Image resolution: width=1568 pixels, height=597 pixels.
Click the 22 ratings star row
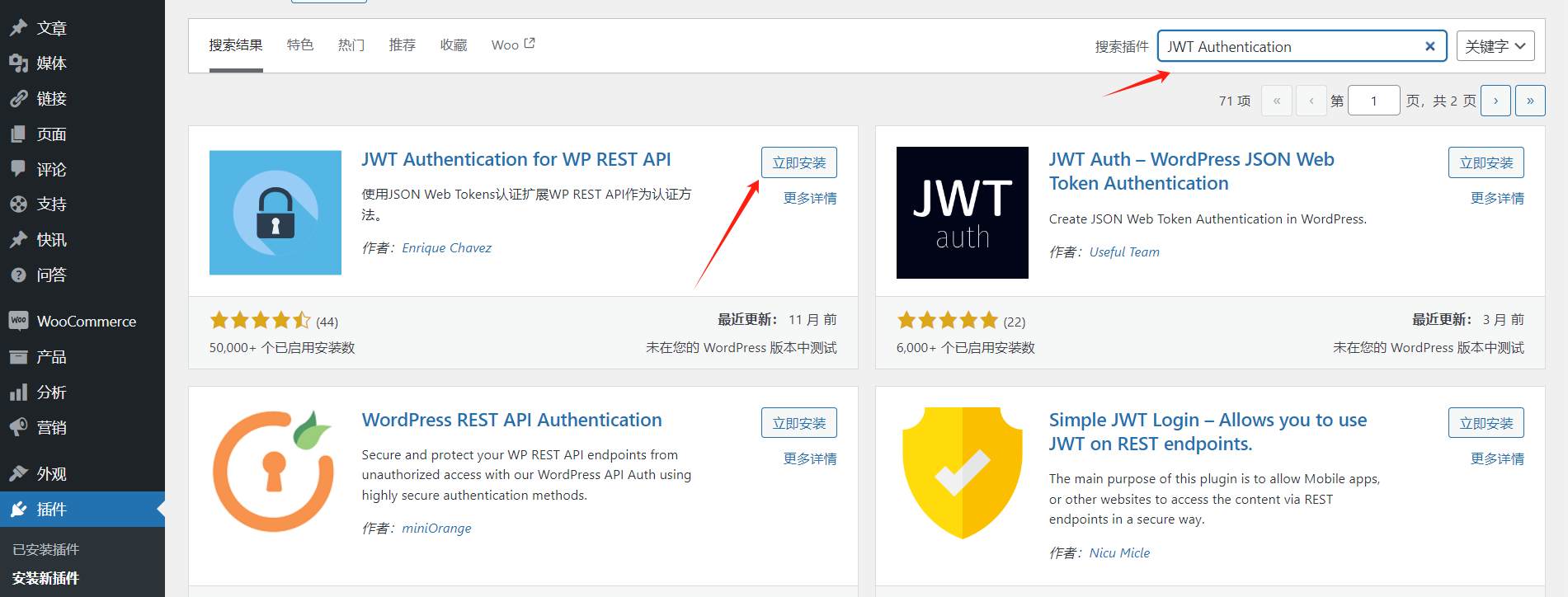click(948, 320)
